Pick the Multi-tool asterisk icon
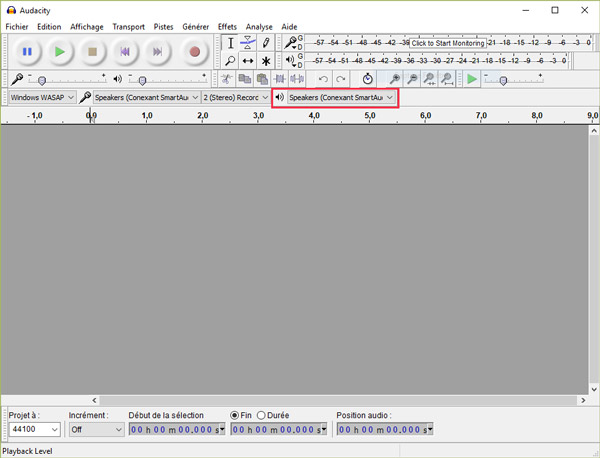 [x=265, y=61]
